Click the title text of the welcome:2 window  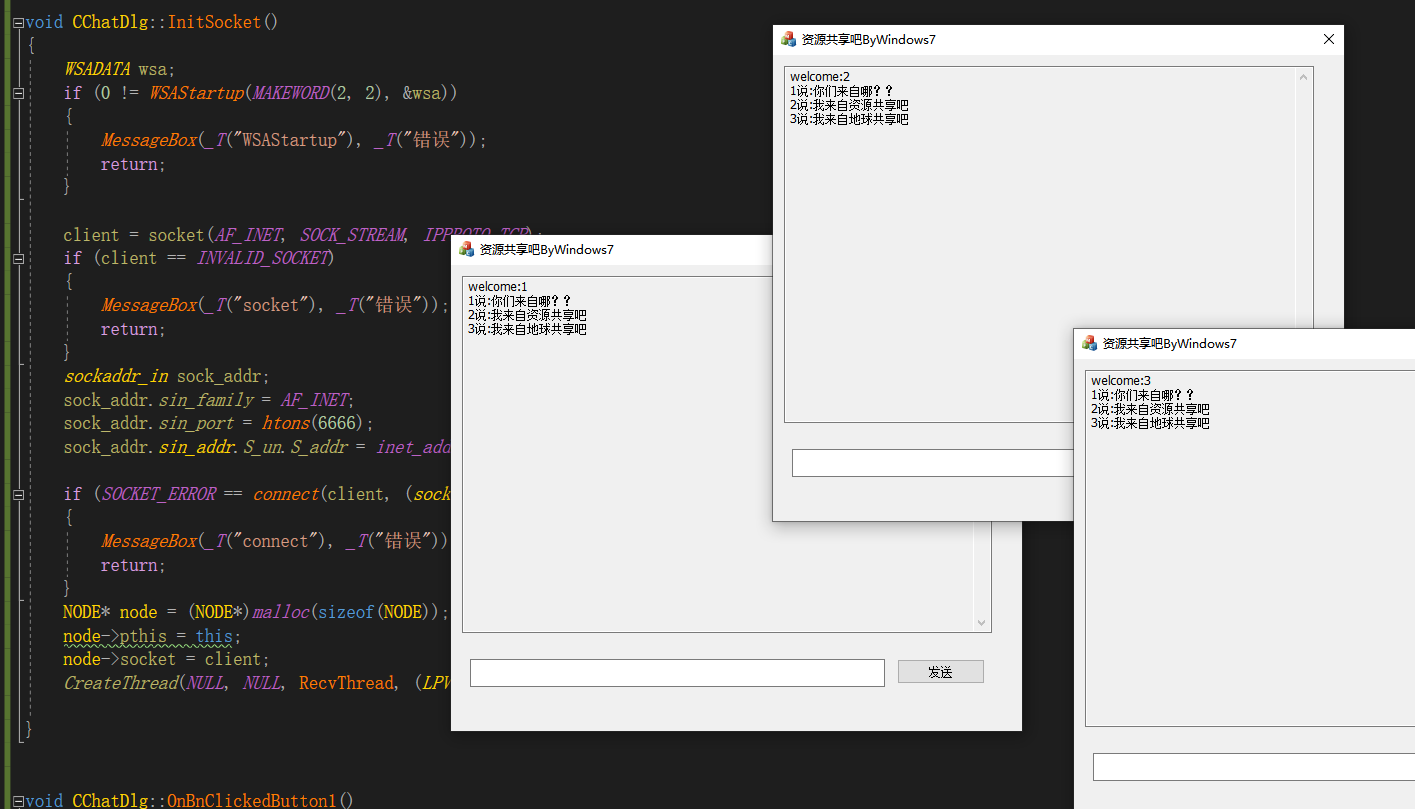(x=869, y=40)
